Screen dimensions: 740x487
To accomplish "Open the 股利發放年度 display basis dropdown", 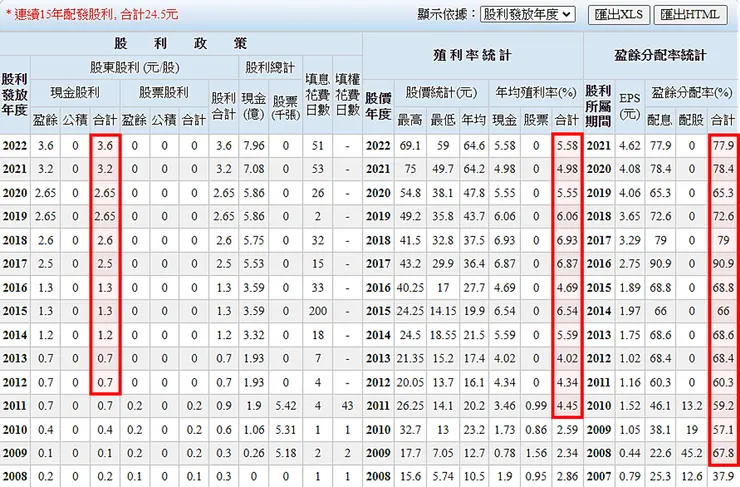I will coord(527,14).
